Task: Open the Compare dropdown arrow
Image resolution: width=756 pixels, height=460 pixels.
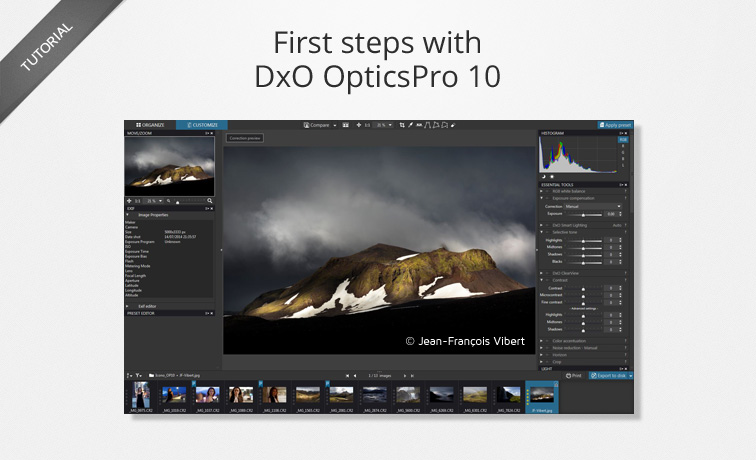Action: pos(335,125)
